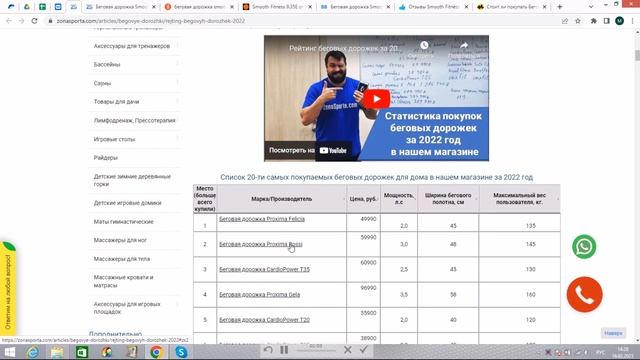Open Маты гимнастические category
Image resolution: width=640 pixels, height=360 pixels.
coord(124,222)
